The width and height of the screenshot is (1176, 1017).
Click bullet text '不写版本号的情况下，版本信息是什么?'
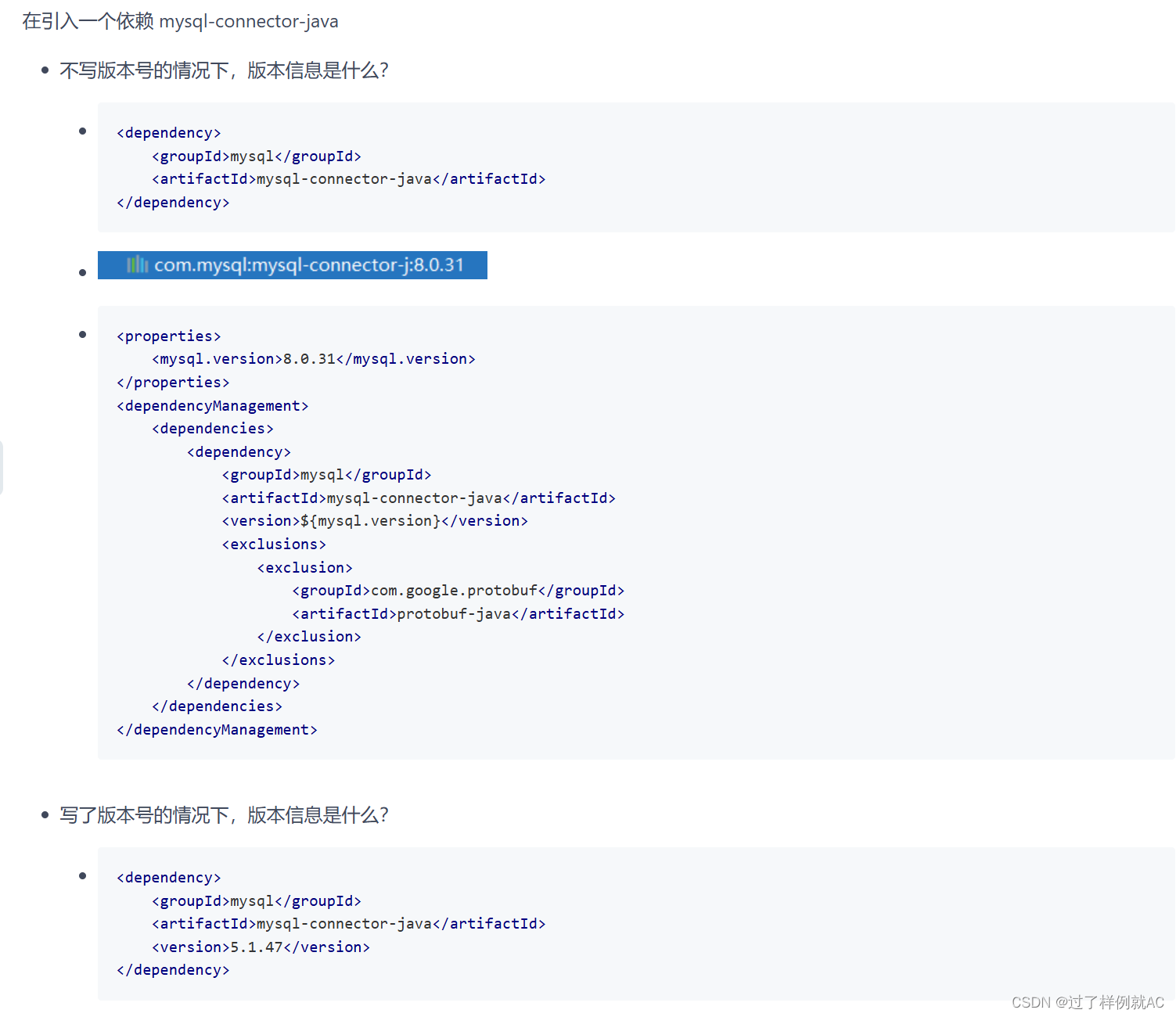(x=225, y=70)
